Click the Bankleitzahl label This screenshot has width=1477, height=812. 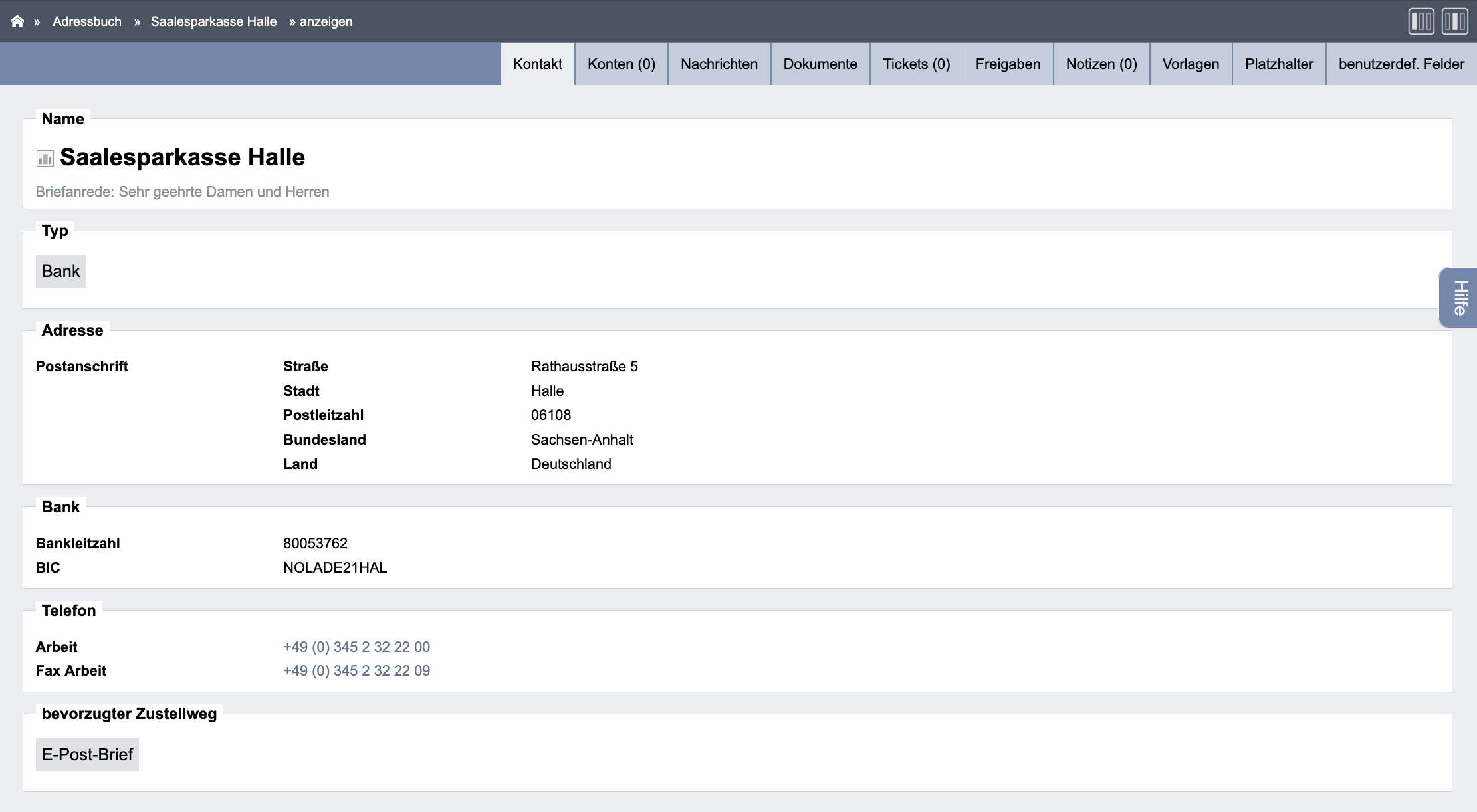click(78, 543)
